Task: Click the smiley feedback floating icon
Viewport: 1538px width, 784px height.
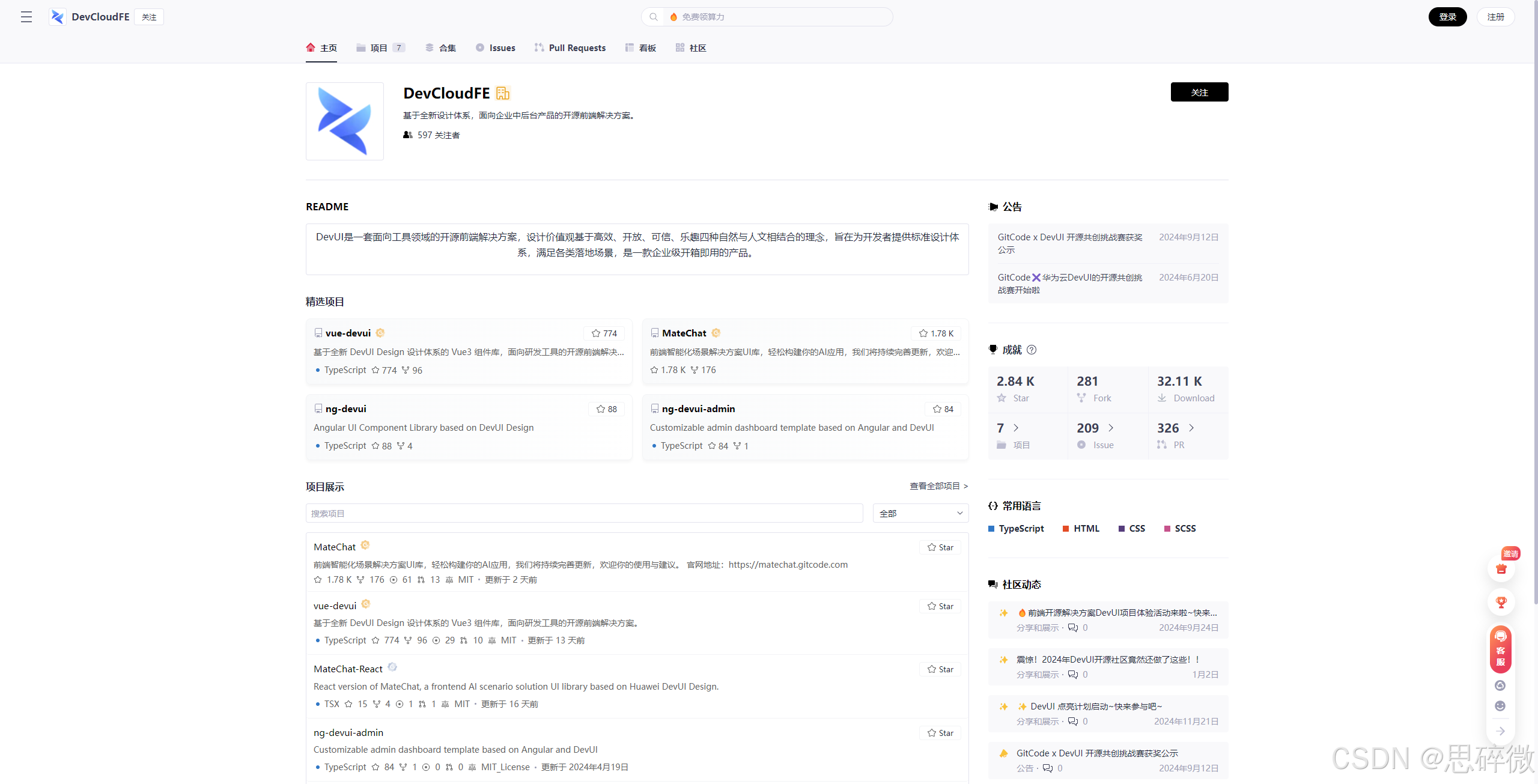Action: [1500, 706]
